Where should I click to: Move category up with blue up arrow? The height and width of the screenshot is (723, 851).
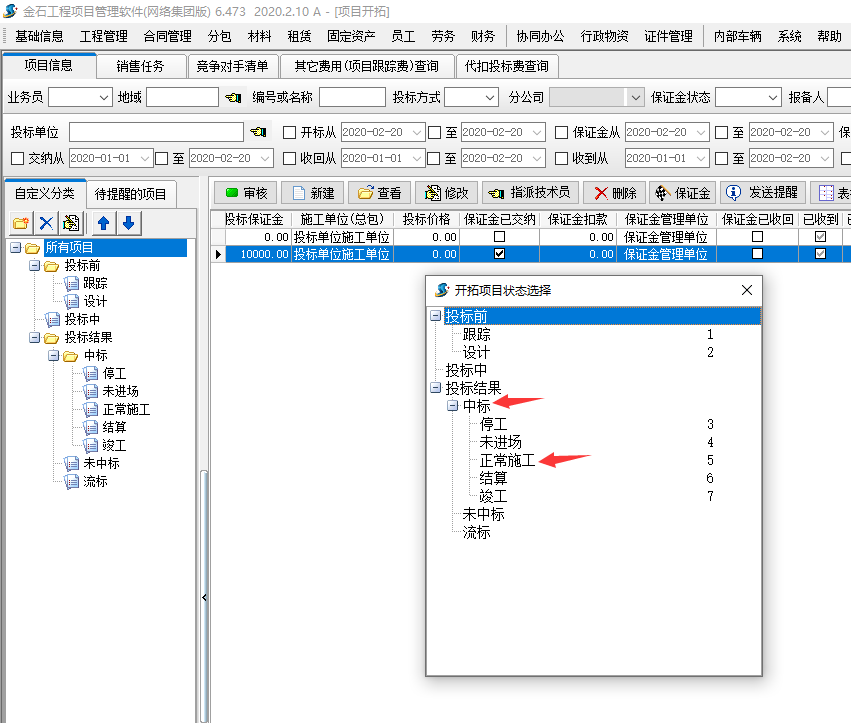click(x=103, y=223)
